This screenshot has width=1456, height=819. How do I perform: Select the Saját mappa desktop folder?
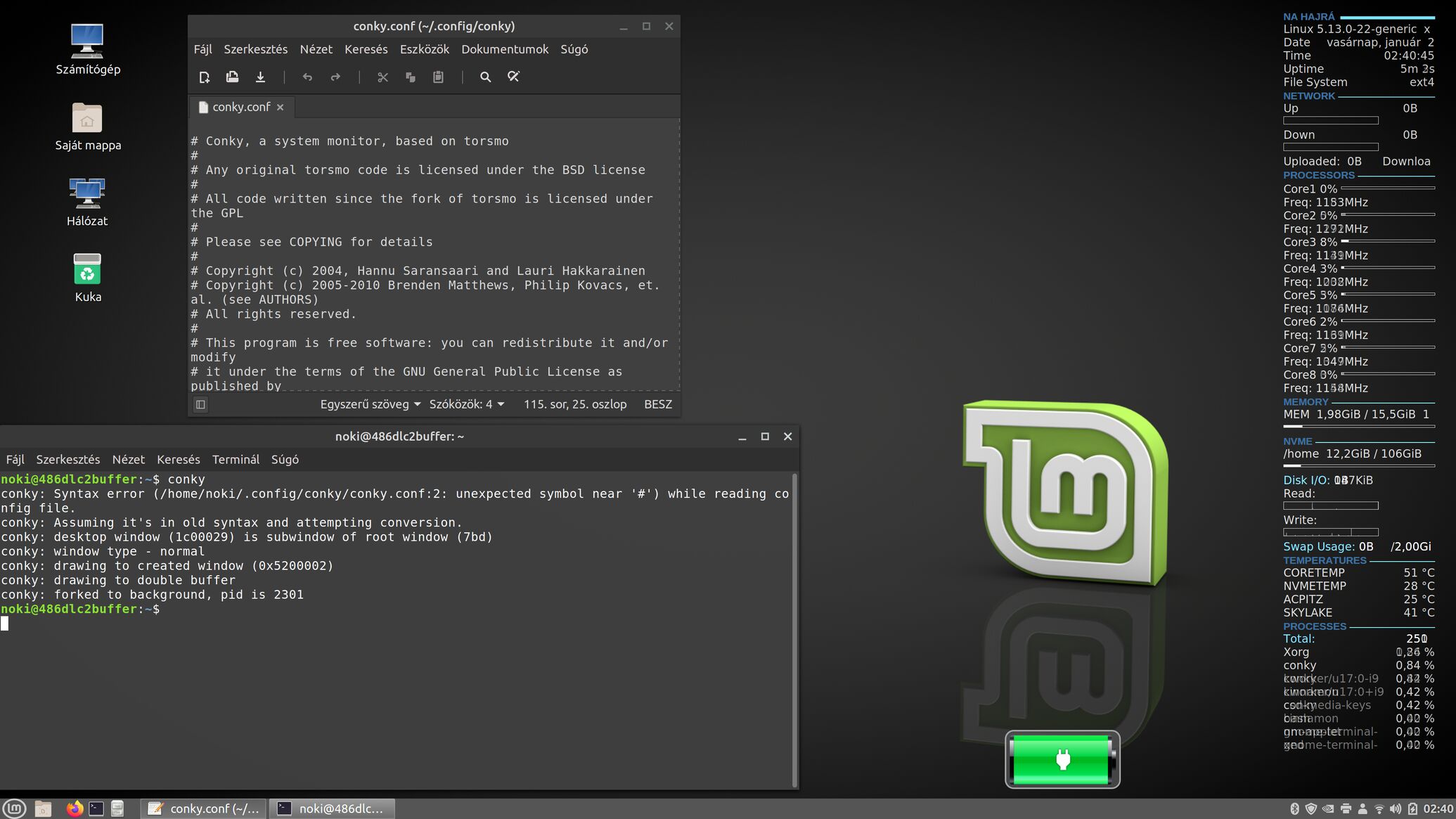tap(88, 127)
